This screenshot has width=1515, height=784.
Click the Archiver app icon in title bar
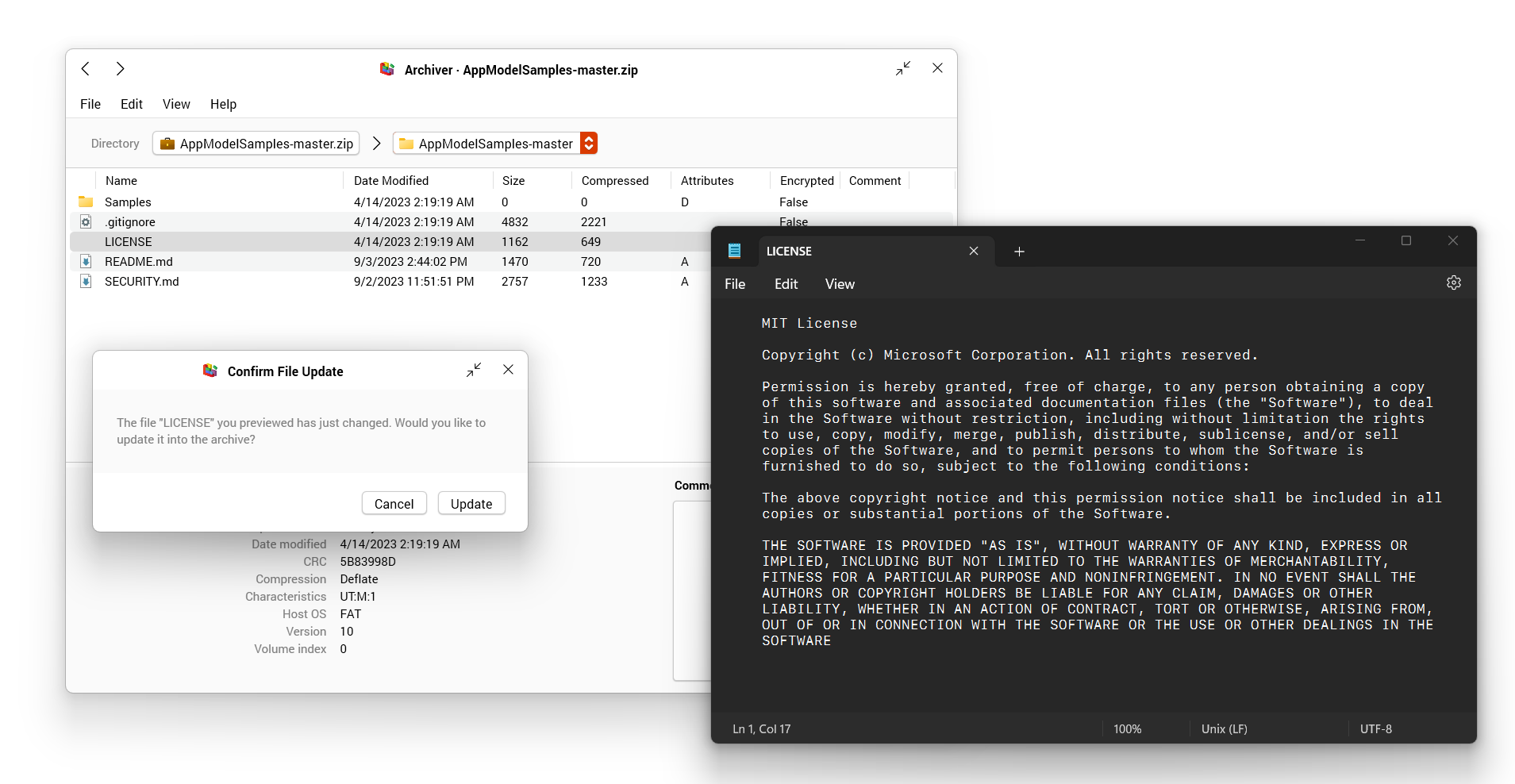pyautogui.click(x=387, y=70)
